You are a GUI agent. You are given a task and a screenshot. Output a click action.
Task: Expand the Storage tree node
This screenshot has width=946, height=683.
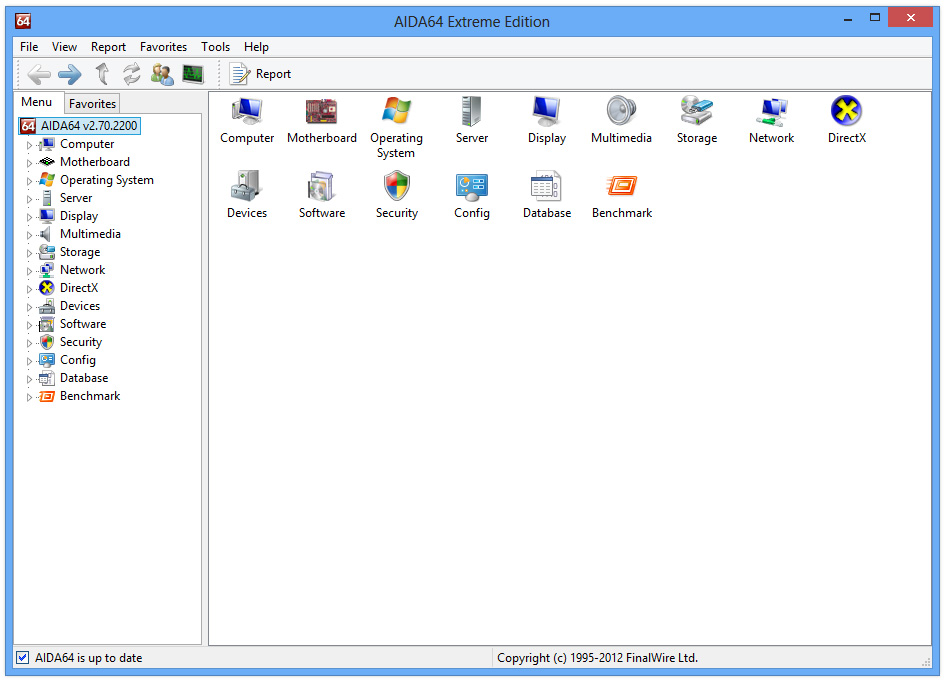(29, 253)
